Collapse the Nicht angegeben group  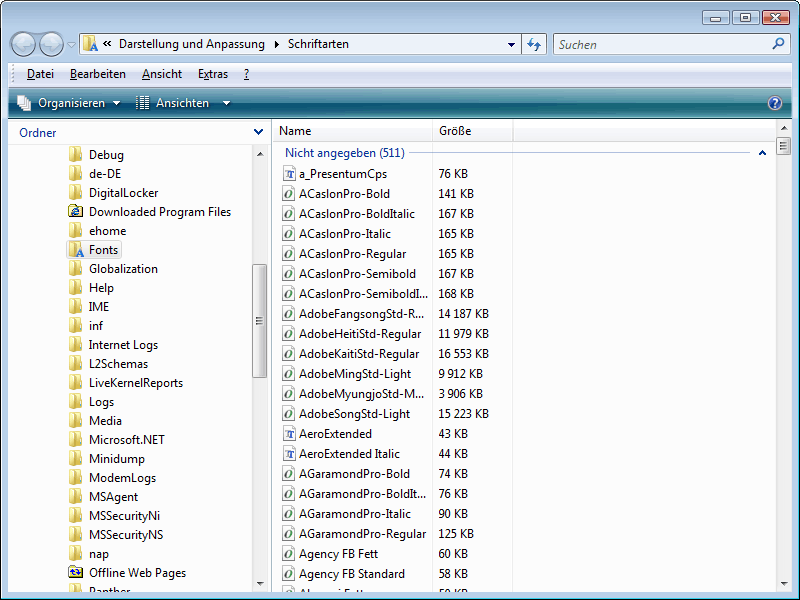[762, 153]
